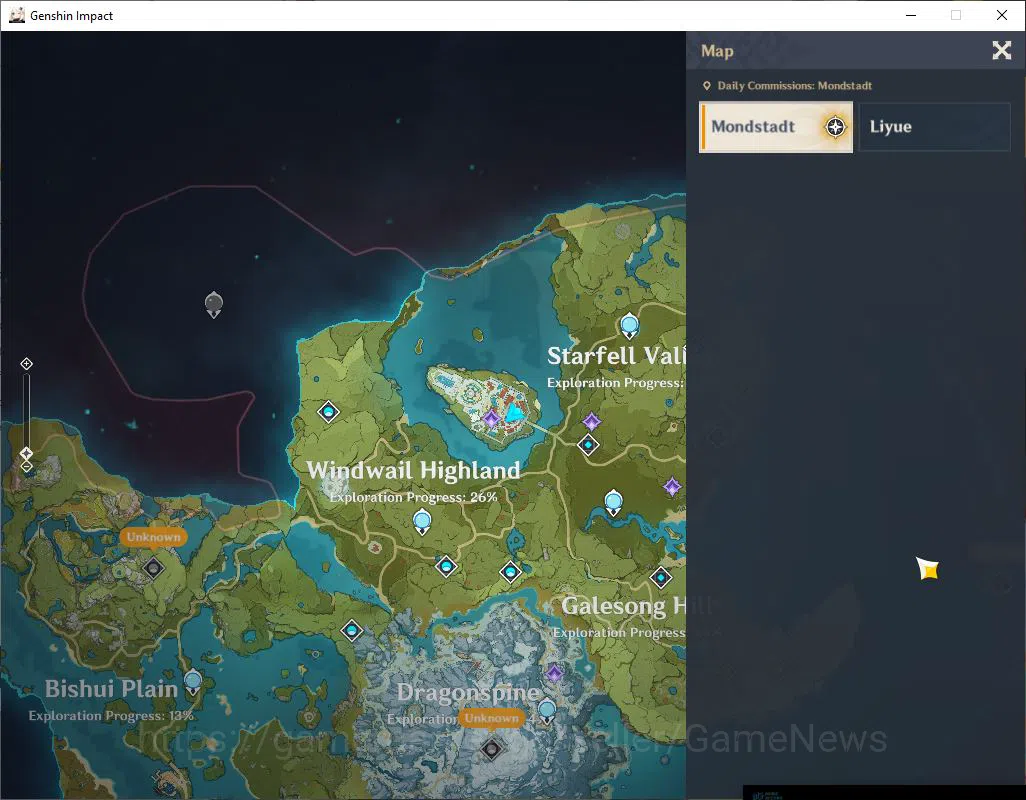Screen dimensions: 1026x800
Task: Select the waypoint left of Galesong Hill label
Action: click(661, 577)
